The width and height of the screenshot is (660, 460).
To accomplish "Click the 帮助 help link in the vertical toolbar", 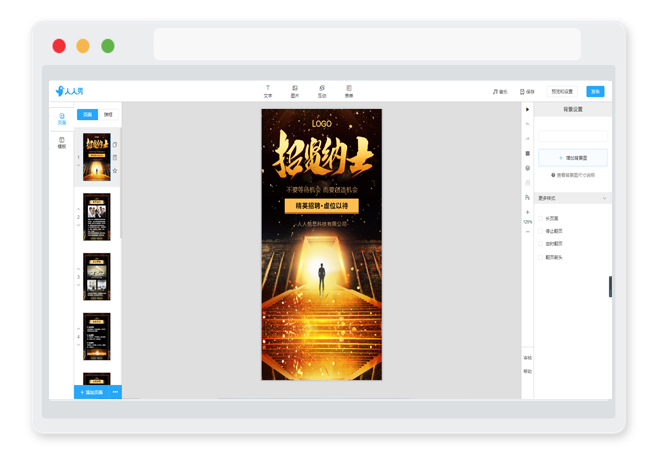I will pyautogui.click(x=527, y=371).
